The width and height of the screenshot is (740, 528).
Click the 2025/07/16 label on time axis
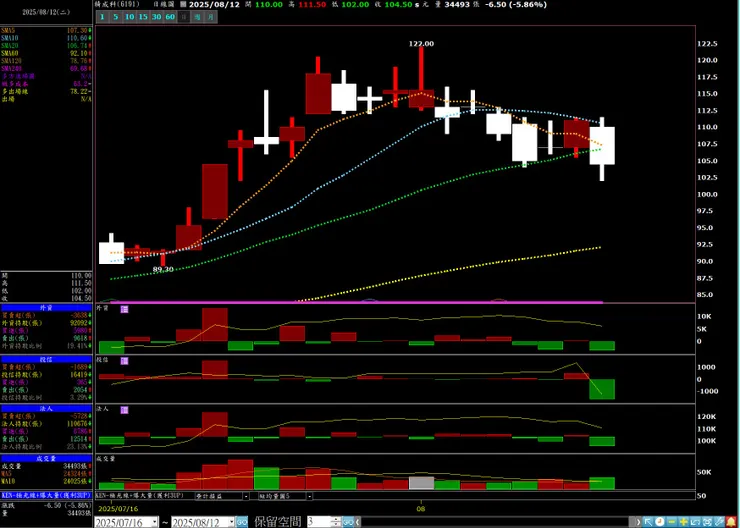coord(118,509)
